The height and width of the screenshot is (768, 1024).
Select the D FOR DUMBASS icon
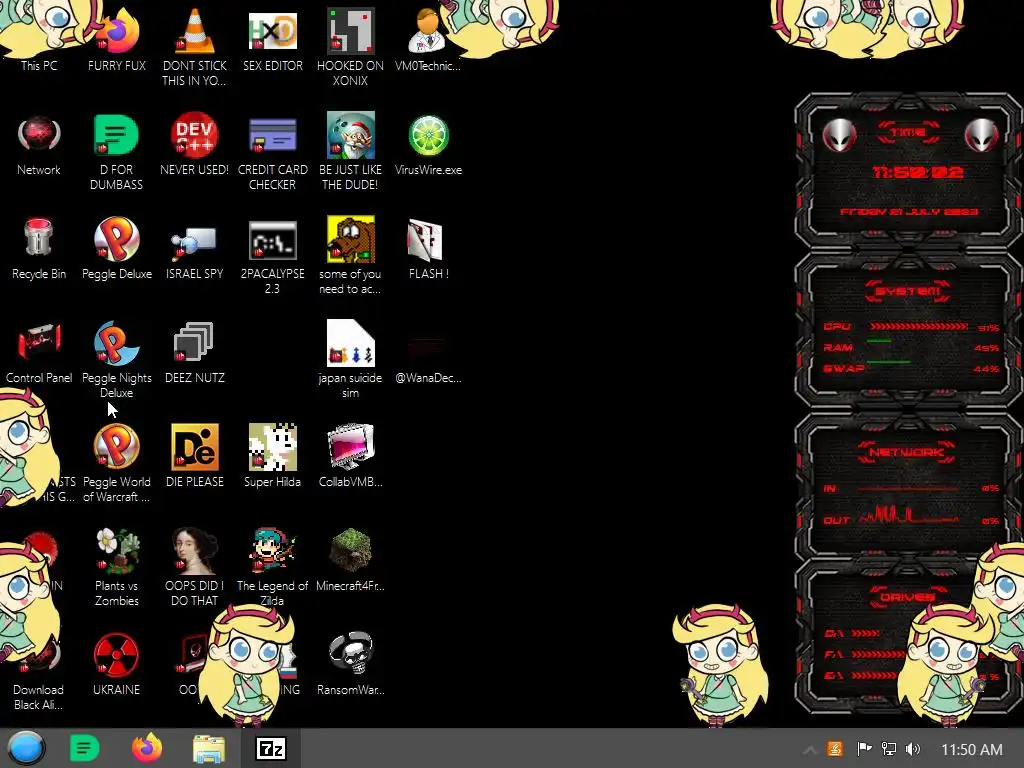tap(116, 152)
